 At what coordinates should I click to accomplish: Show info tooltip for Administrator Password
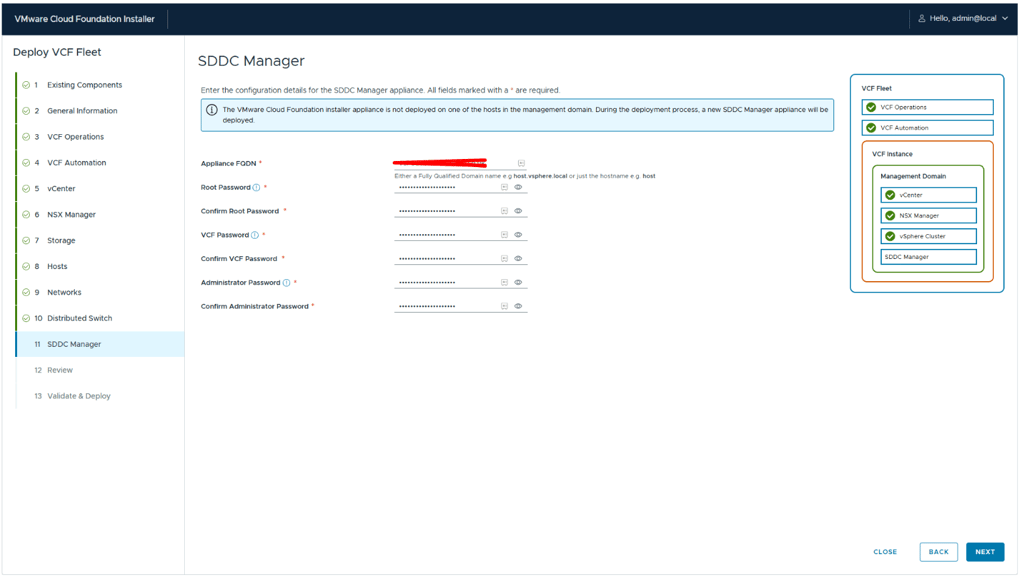click(287, 283)
